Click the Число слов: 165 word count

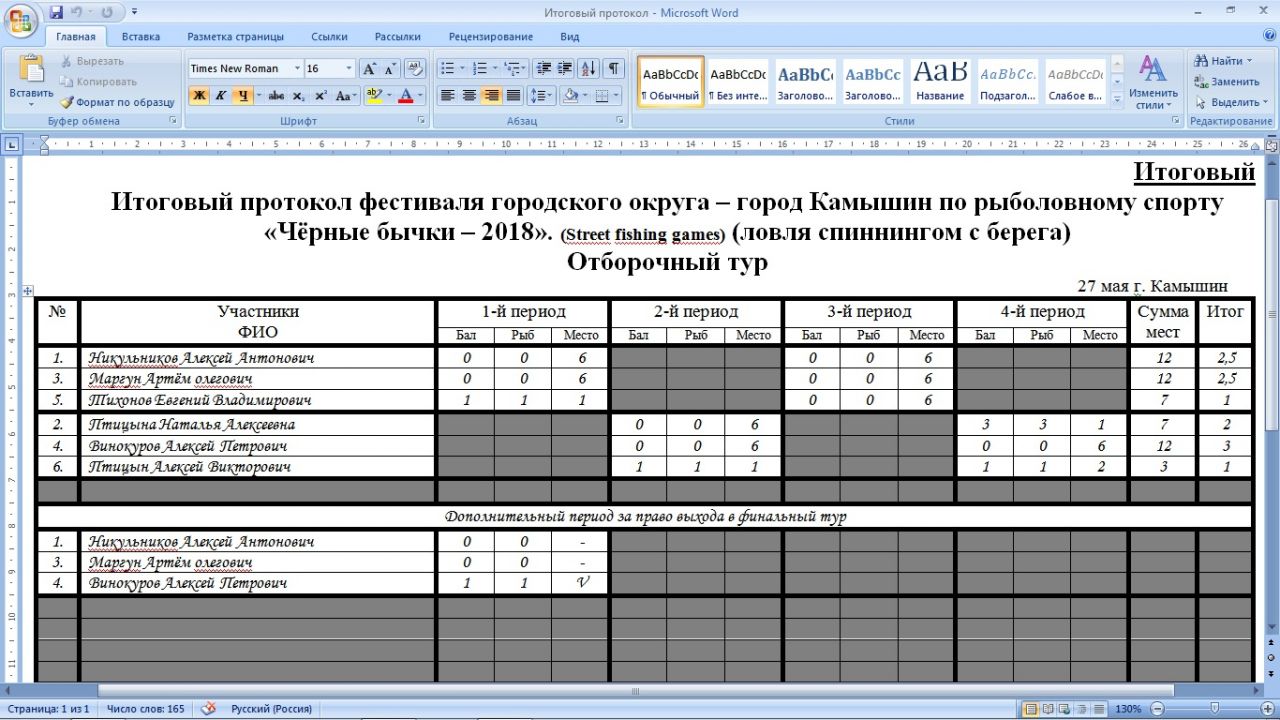click(146, 709)
